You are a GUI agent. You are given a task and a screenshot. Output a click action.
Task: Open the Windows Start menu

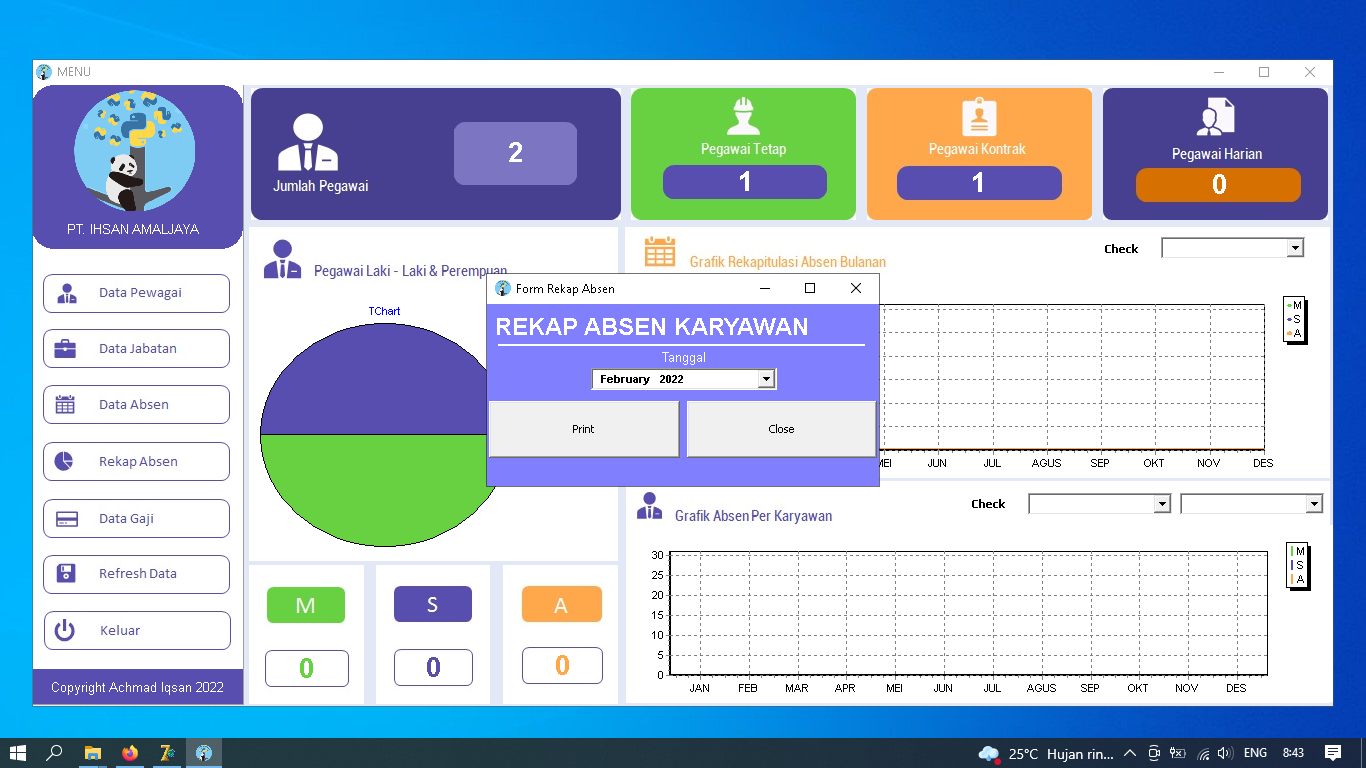19,753
